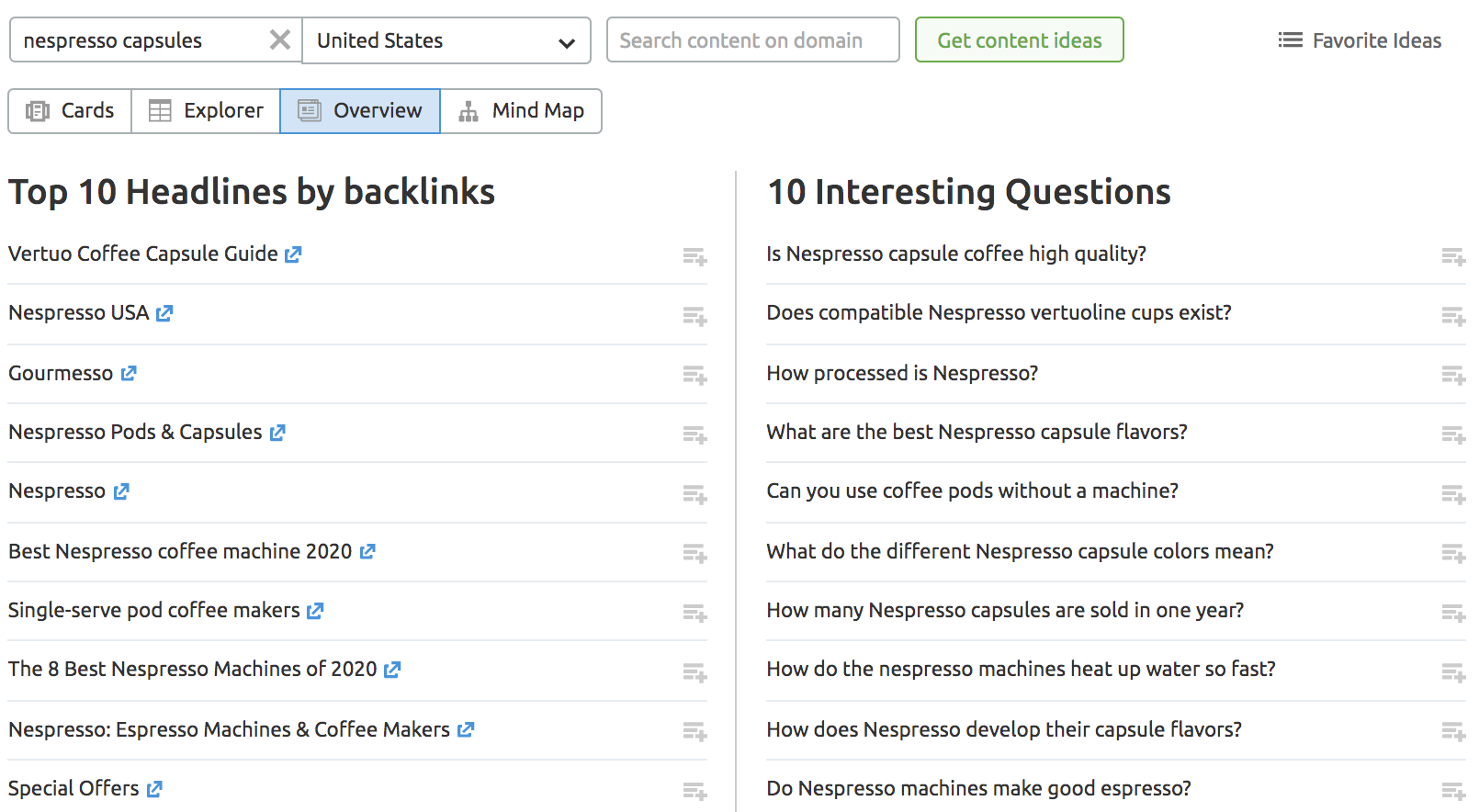Add Best Nespresso coffee machine 2020 to favorites
Image resolution: width=1479 pixels, height=812 pixels.
click(x=694, y=554)
